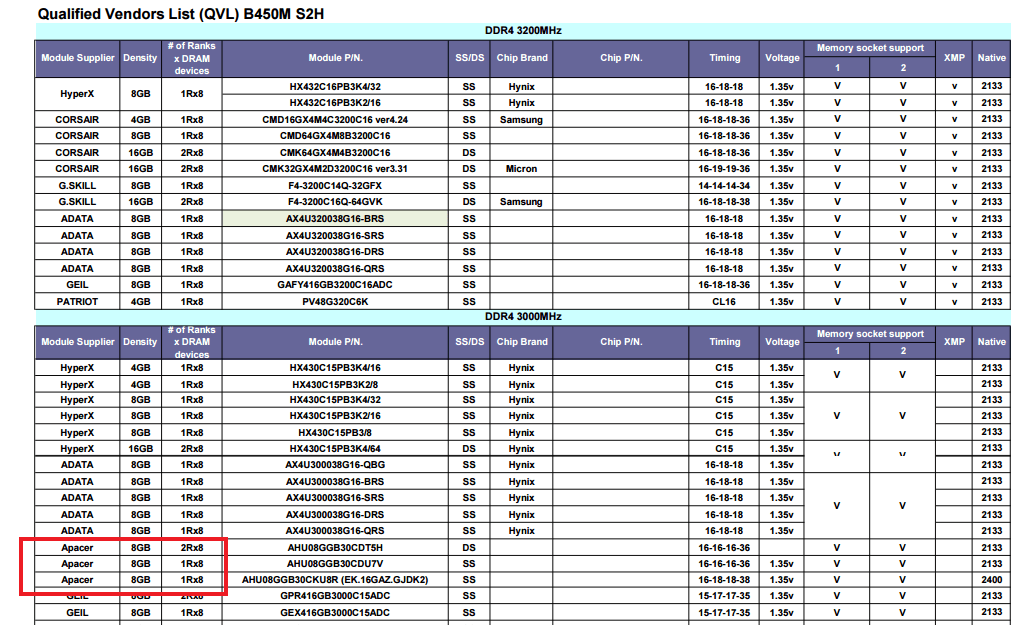Select Samsung chip brand in F4-3200C16Q-64GVK row

(x=521, y=202)
